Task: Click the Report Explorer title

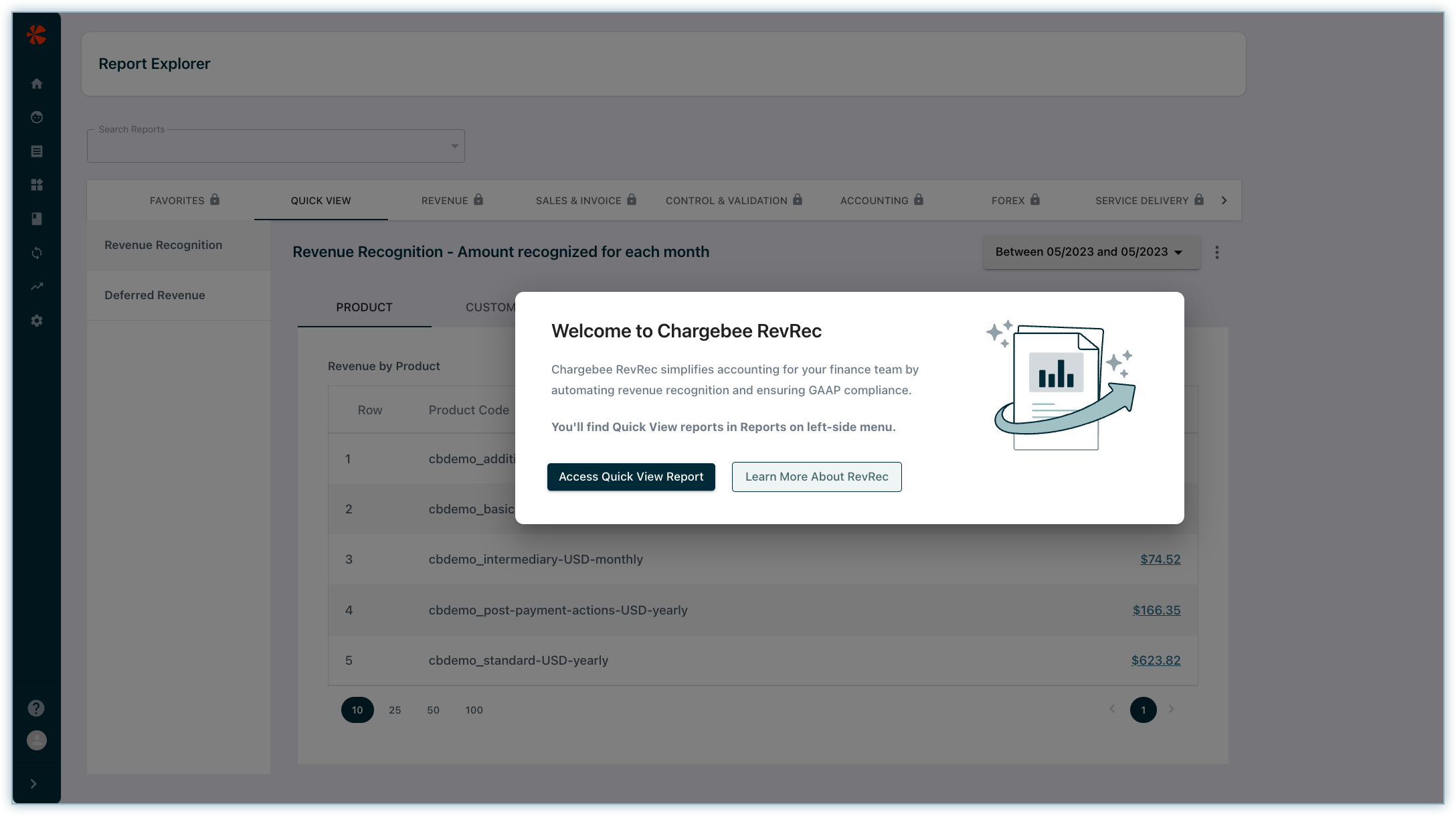Action: pyautogui.click(x=154, y=64)
